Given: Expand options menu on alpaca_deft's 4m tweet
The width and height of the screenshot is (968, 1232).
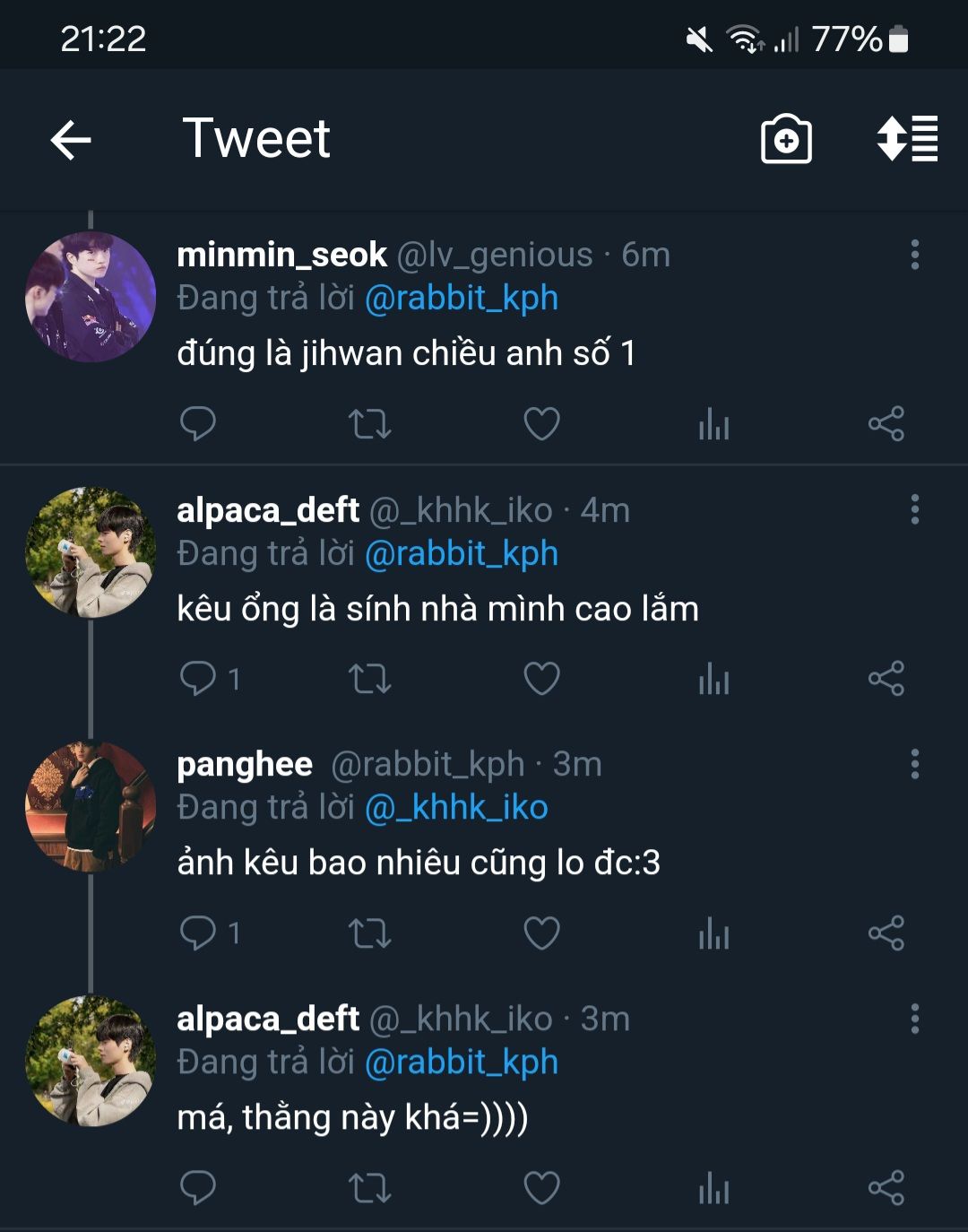Looking at the screenshot, I should 914,509.
